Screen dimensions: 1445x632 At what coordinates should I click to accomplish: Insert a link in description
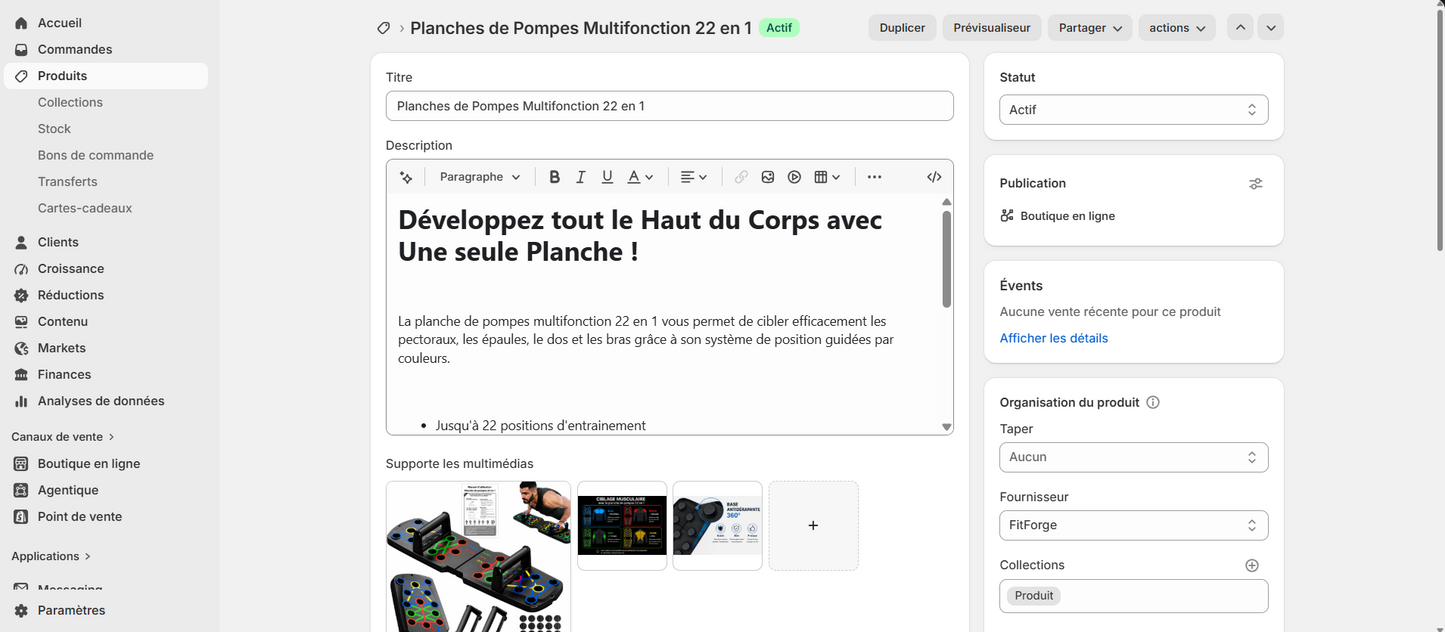tap(741, 177)
